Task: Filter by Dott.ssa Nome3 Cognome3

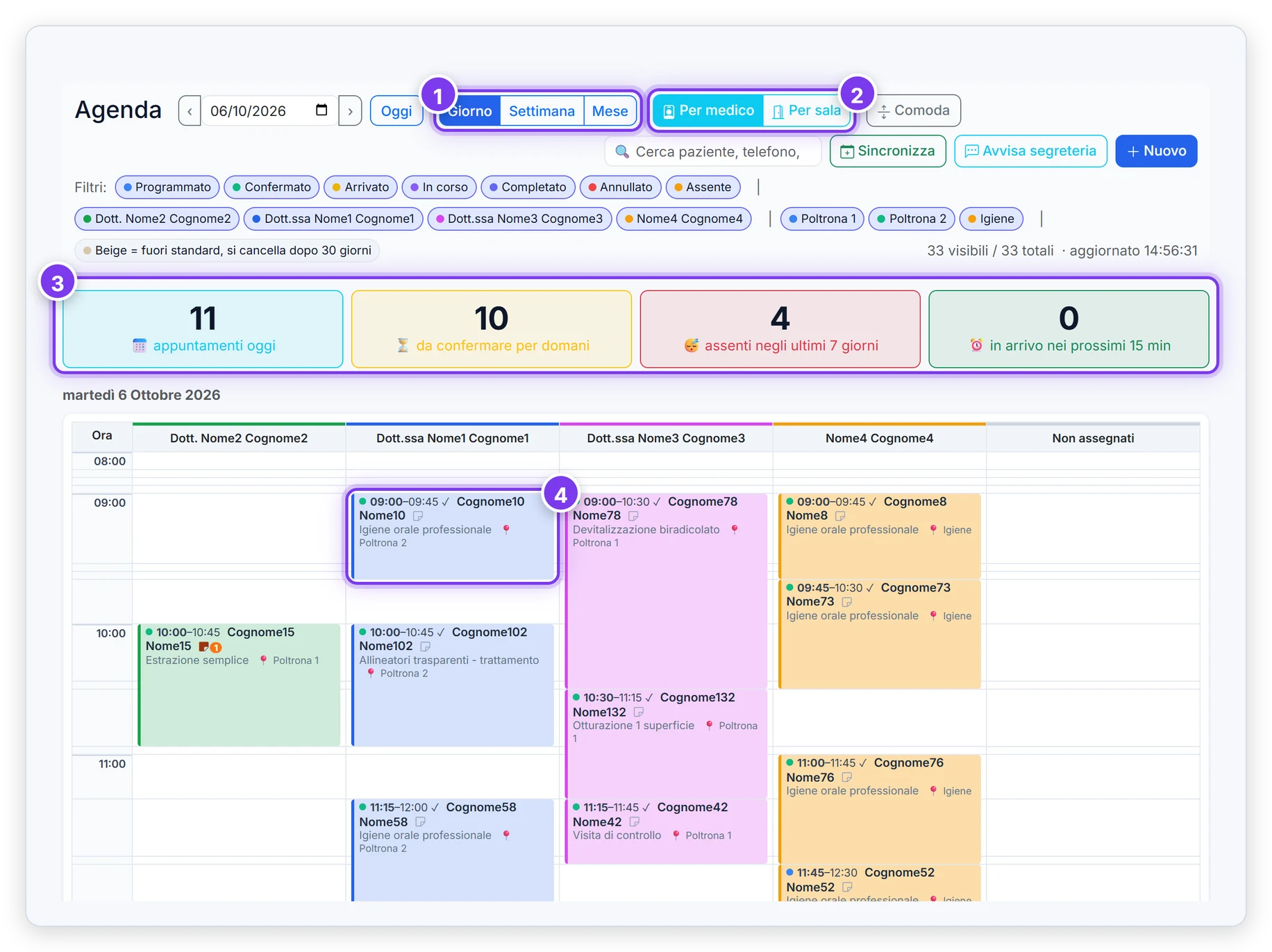Action: coord(519,219)
